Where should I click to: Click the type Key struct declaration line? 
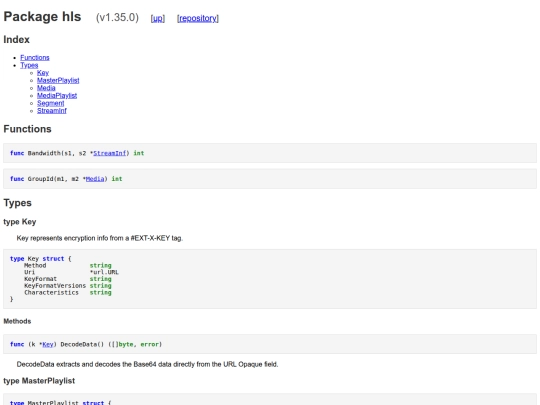click(41, 259)
